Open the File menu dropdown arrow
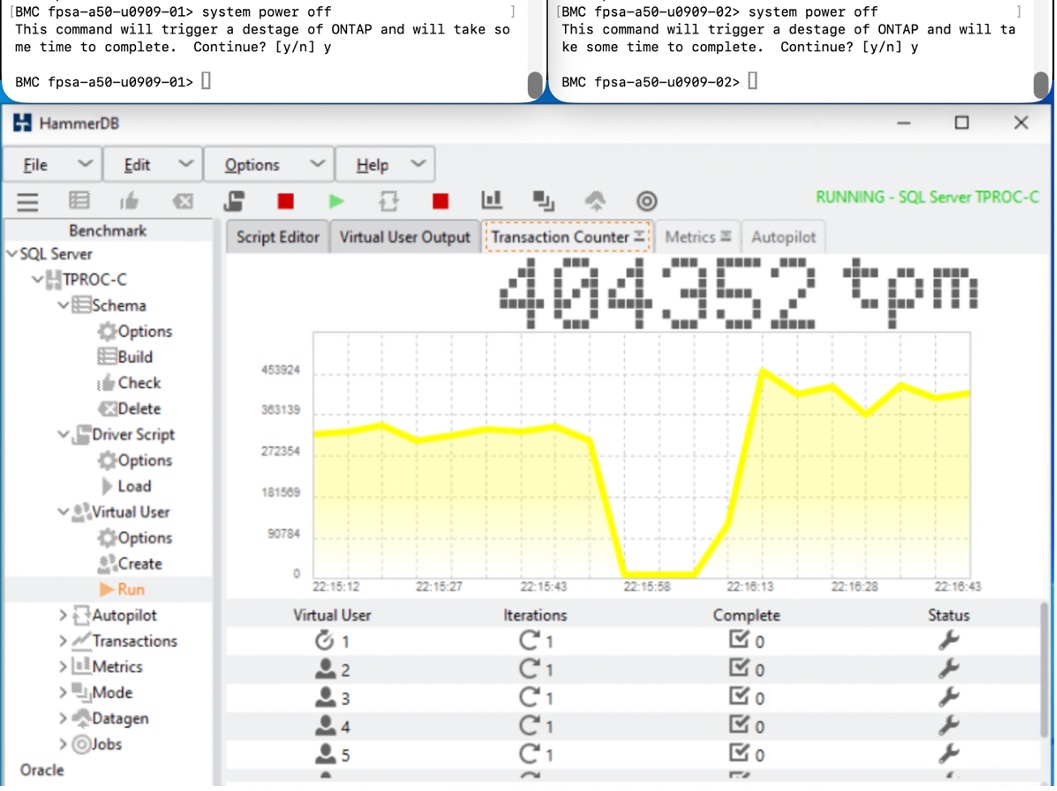The image size is (1057, 791). click(x=85, y=164)
